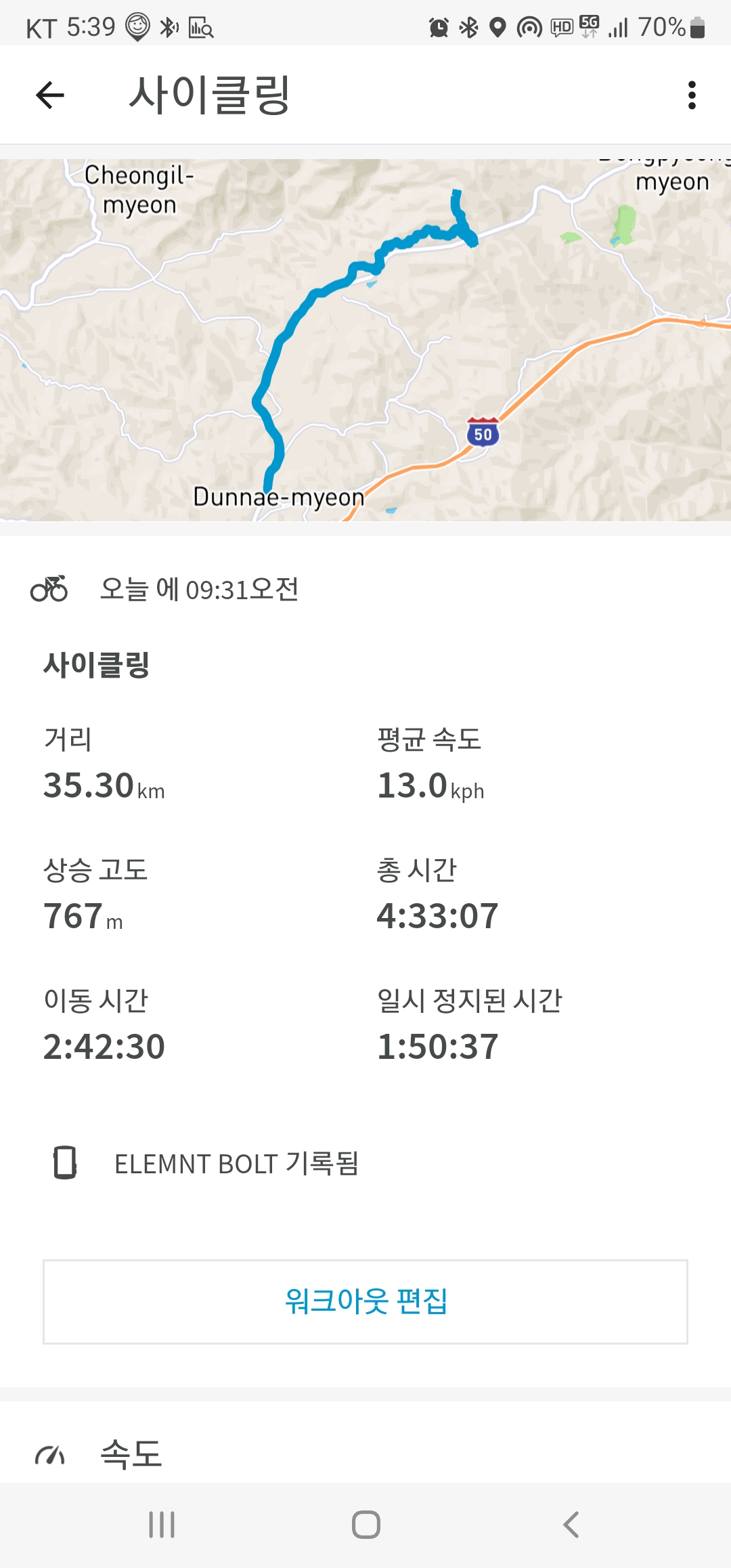Tap the alarm icon in status bar
Viewport: 731px width, 1568px height.
pyautogui.click(x=439, y=28)
